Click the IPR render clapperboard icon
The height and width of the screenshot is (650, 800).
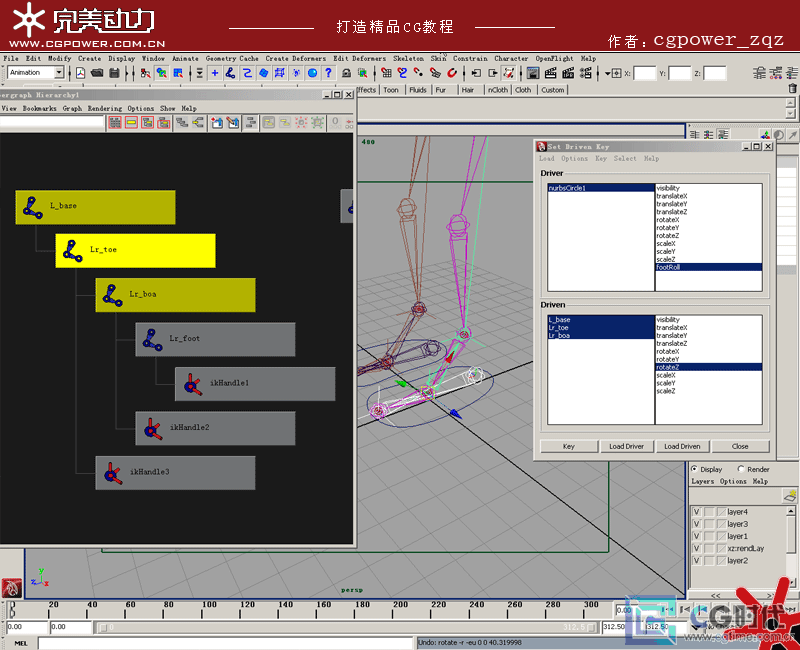(x=568, y=73)
